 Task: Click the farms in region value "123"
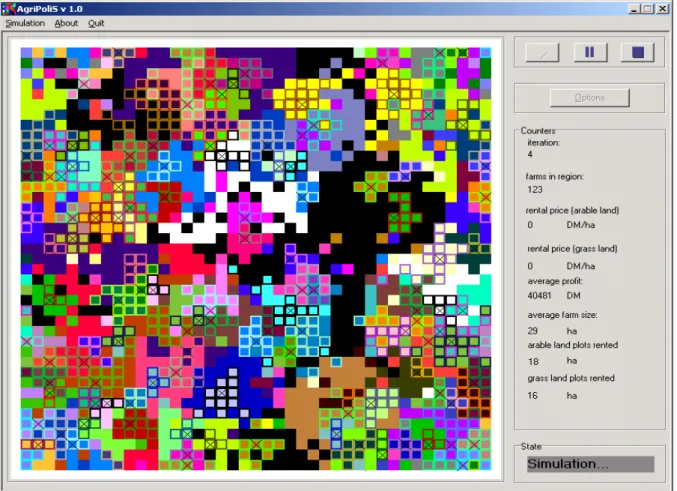pos(535,190)
